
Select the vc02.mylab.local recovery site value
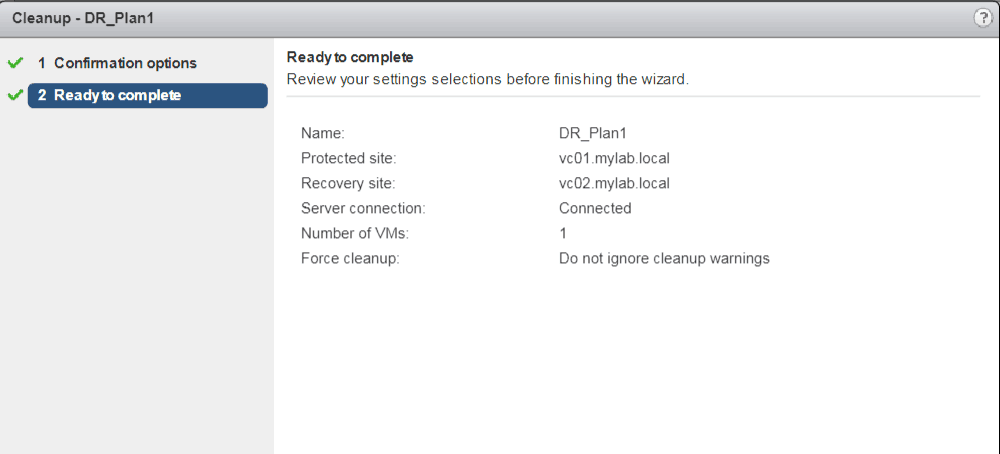[x=614, y=183]
